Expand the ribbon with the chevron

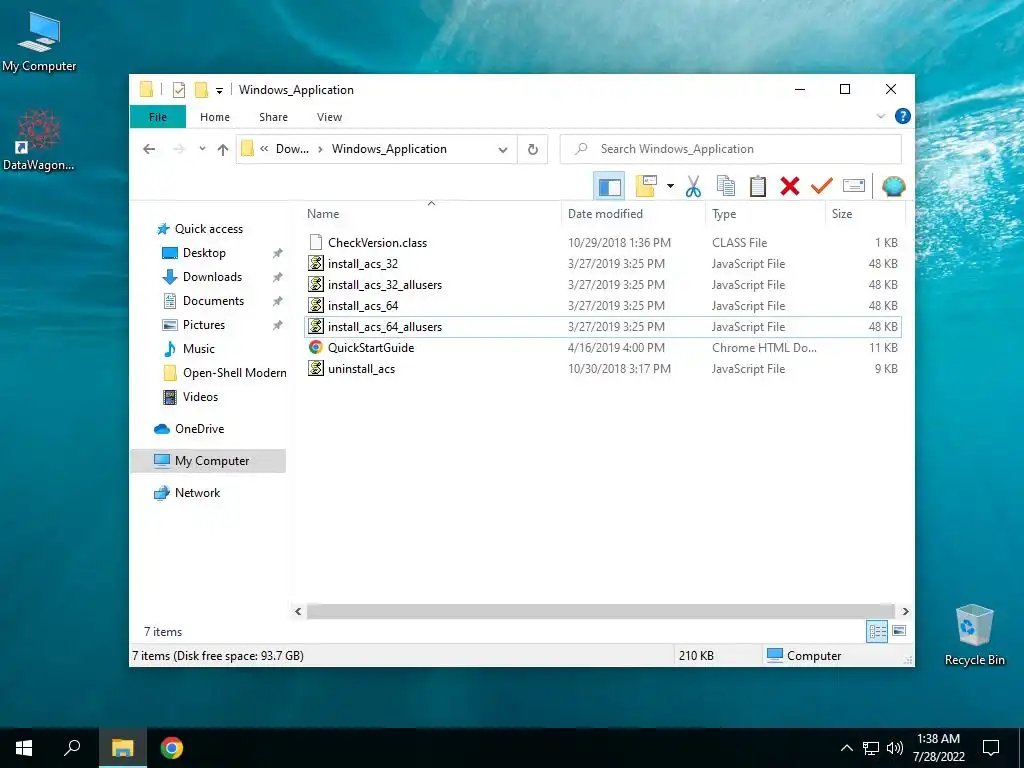[x=880, y=116]
